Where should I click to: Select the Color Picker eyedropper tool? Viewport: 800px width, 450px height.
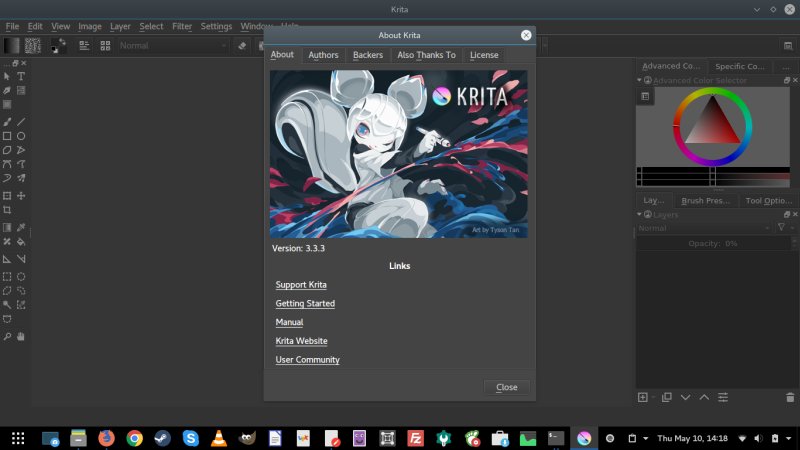[21, 228]
